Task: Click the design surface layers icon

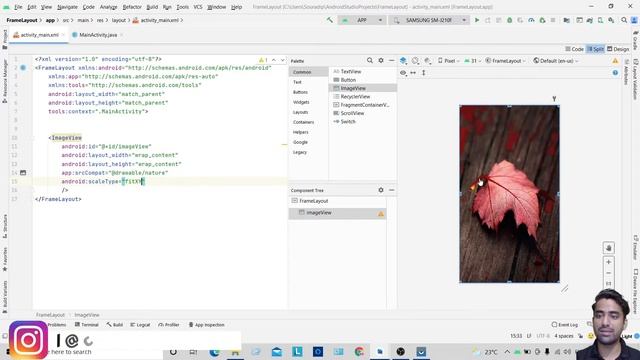Action: 403,60
